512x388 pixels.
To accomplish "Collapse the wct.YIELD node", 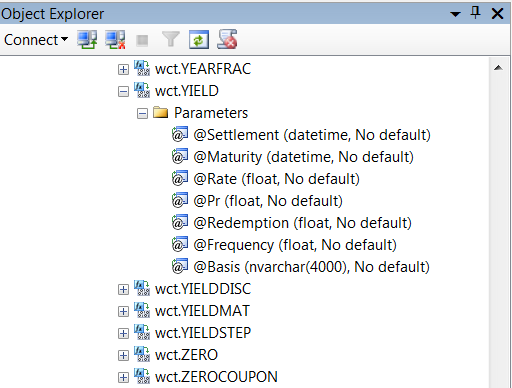I will pos(123,91).
